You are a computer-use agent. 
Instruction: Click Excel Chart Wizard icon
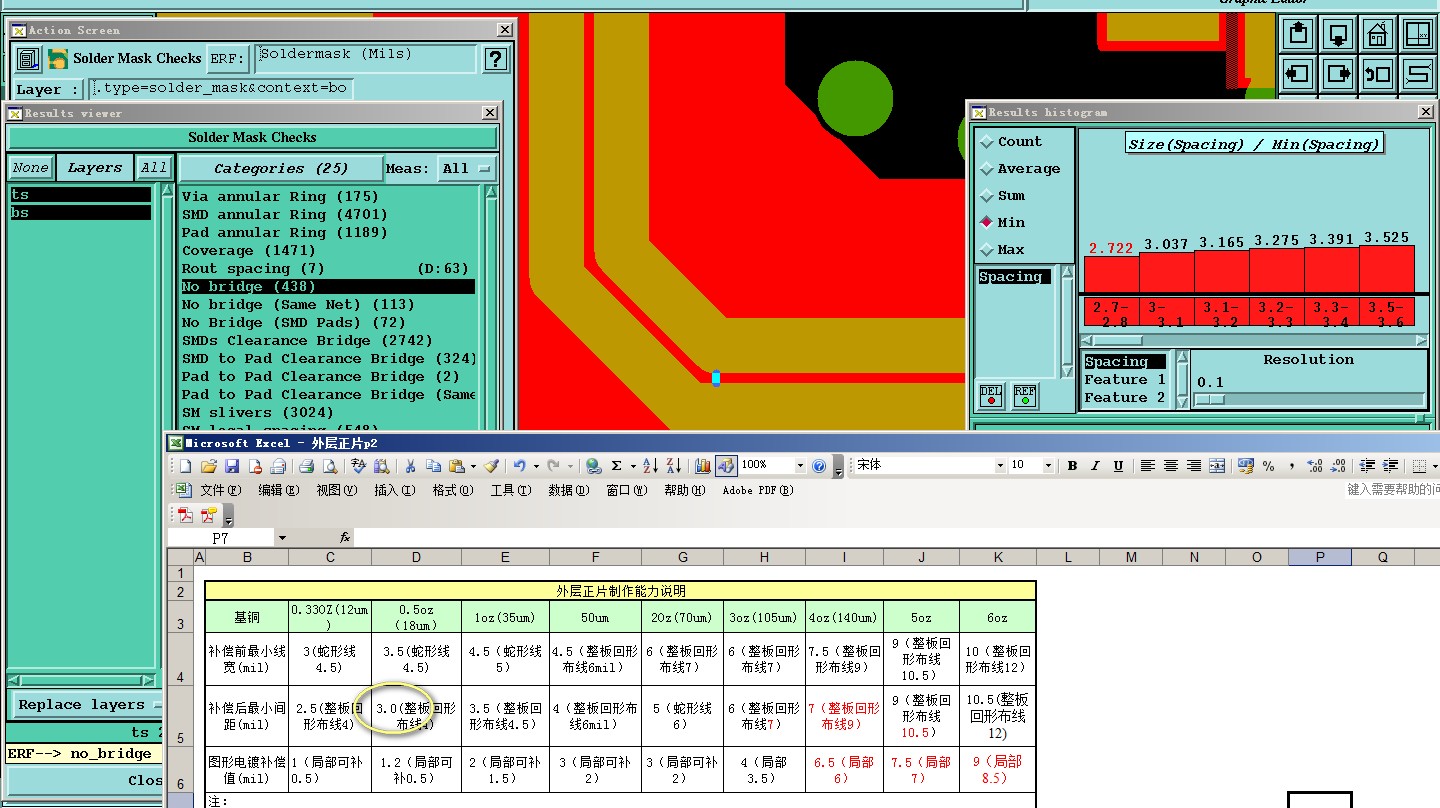pyautogui.click(x=702, y=466)
